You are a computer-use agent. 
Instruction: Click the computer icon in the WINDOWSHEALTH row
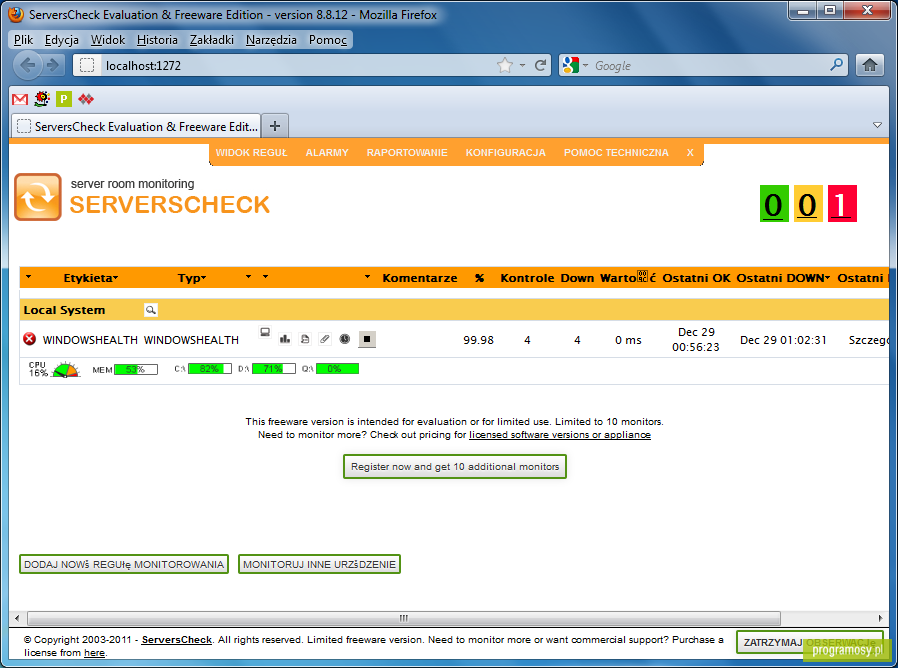tap(265, 332)
